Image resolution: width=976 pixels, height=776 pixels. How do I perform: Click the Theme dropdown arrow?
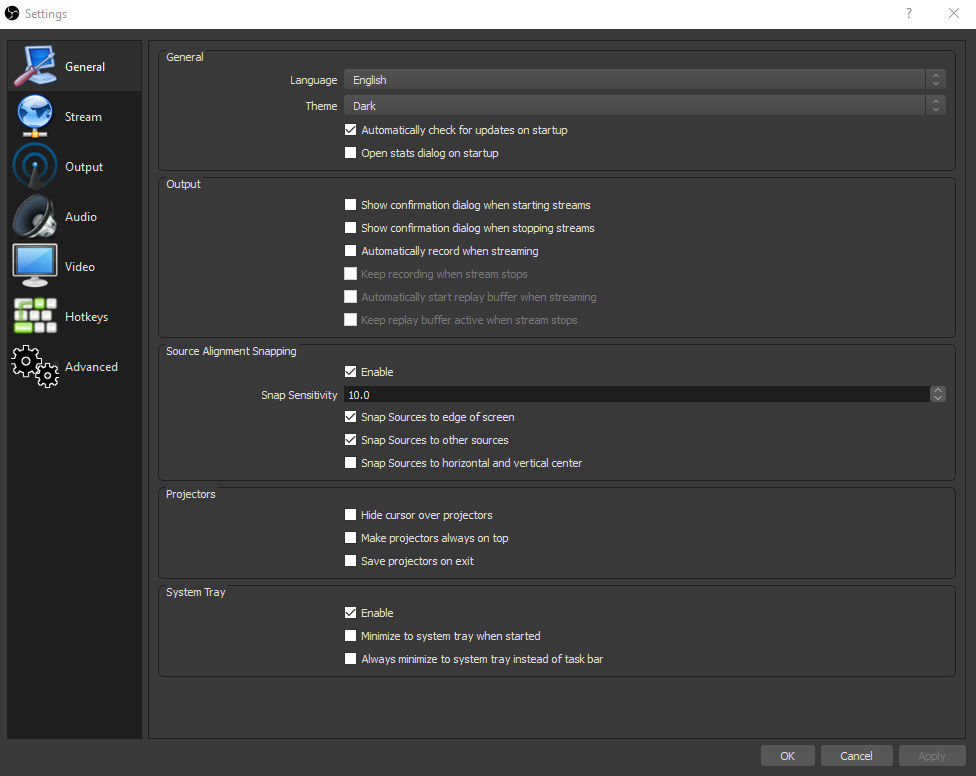[x=936, y=106]
